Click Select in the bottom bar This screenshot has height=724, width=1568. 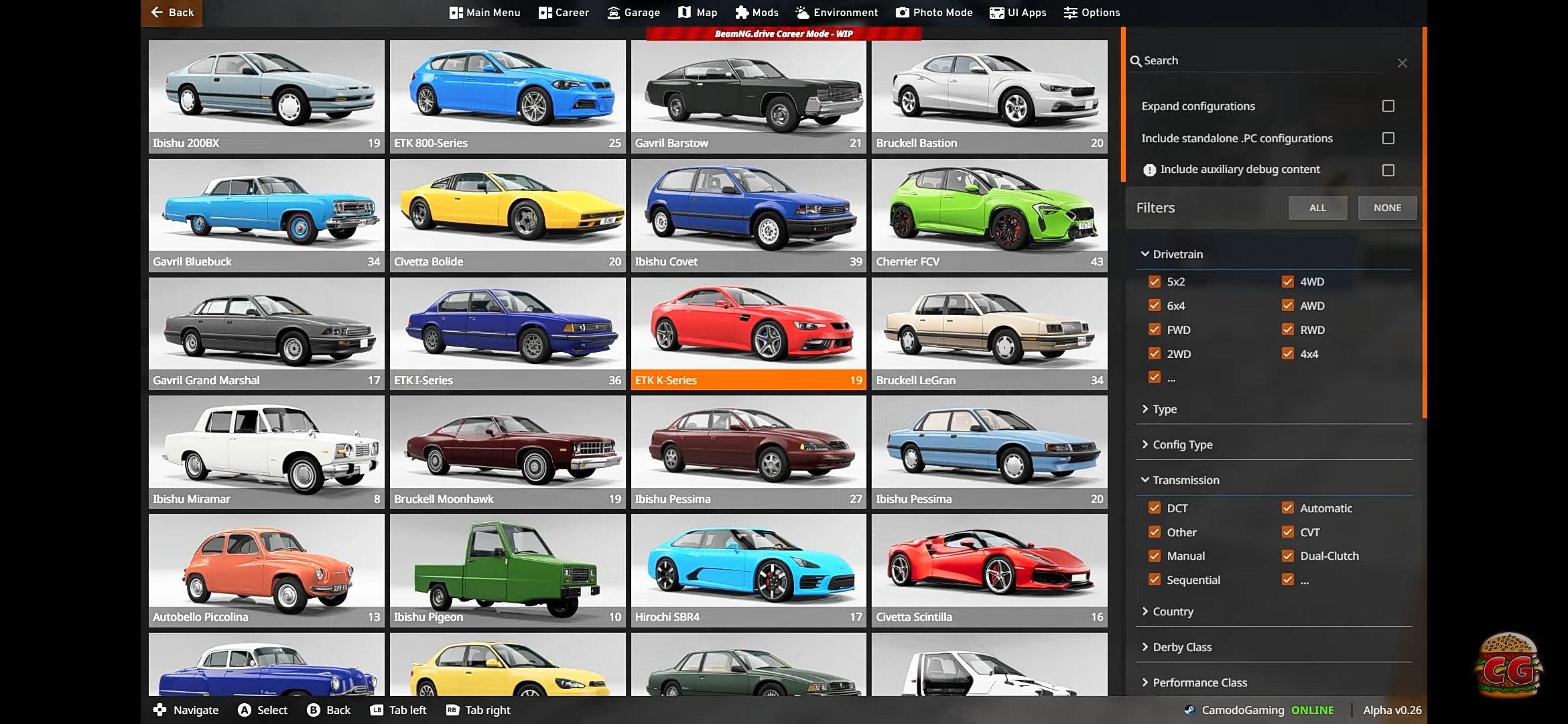point(263,710)
